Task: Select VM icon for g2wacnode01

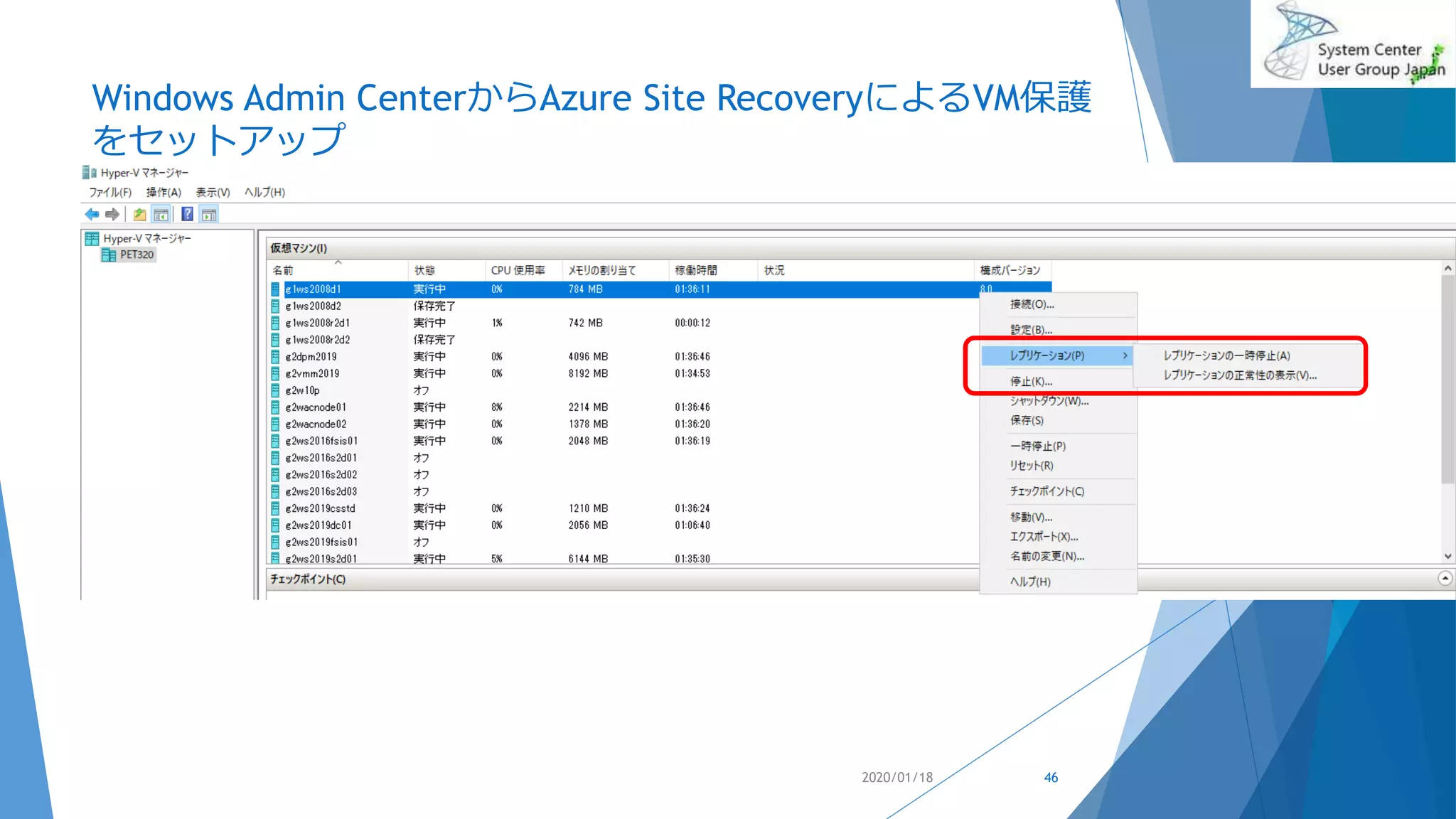Action: [x=275, y=407]
